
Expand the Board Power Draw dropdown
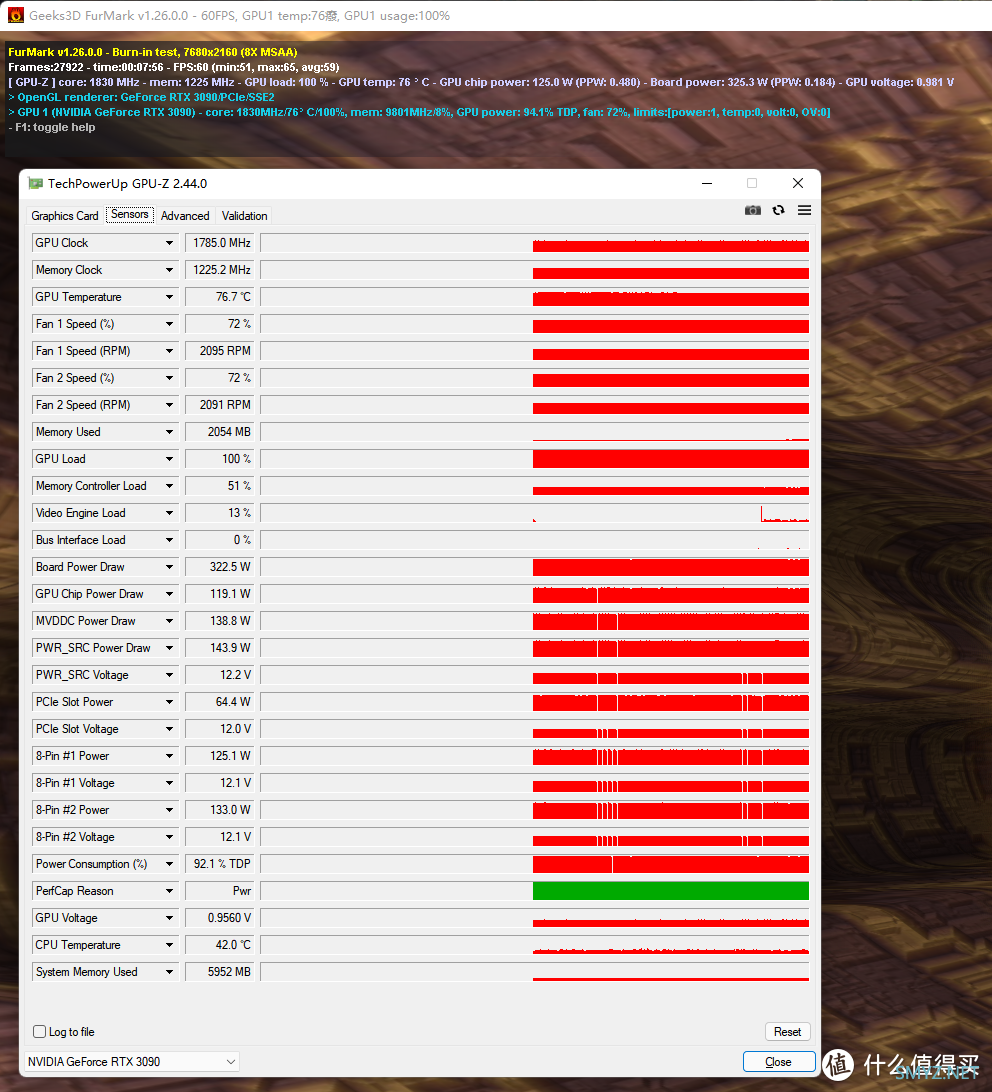[169, 567]
